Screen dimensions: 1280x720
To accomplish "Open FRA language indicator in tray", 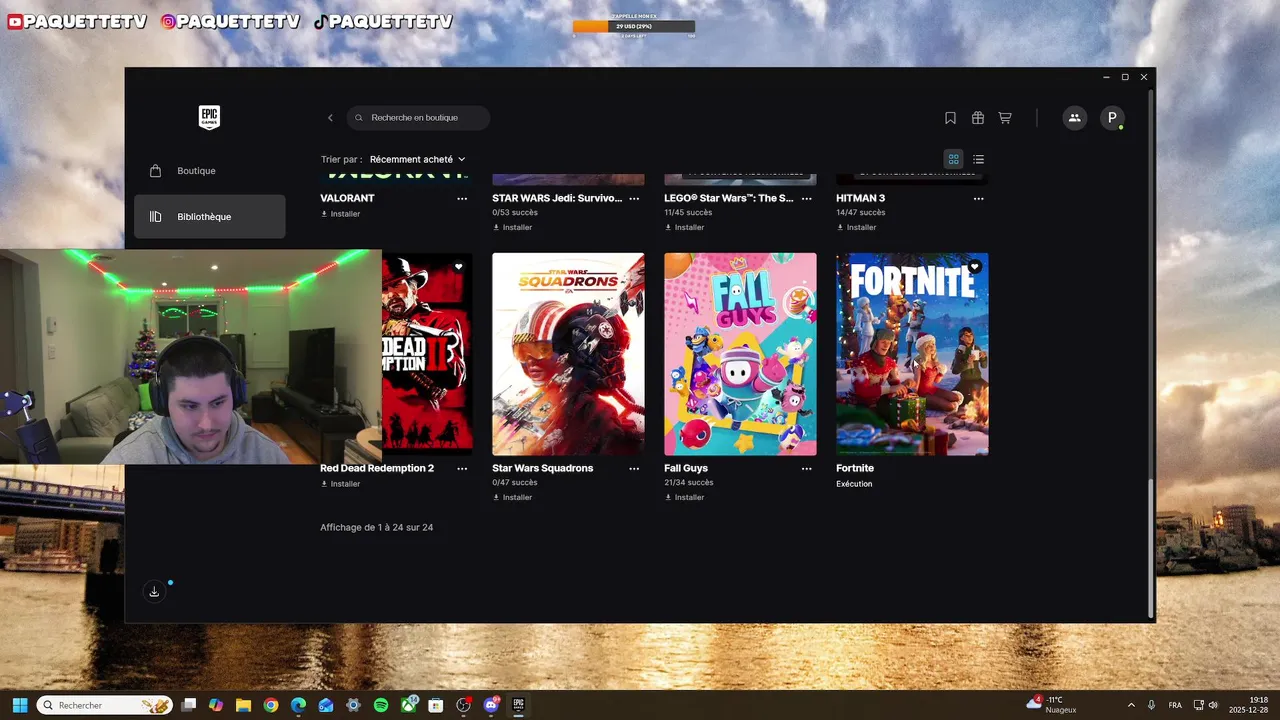I will [x=1175, y=705].
